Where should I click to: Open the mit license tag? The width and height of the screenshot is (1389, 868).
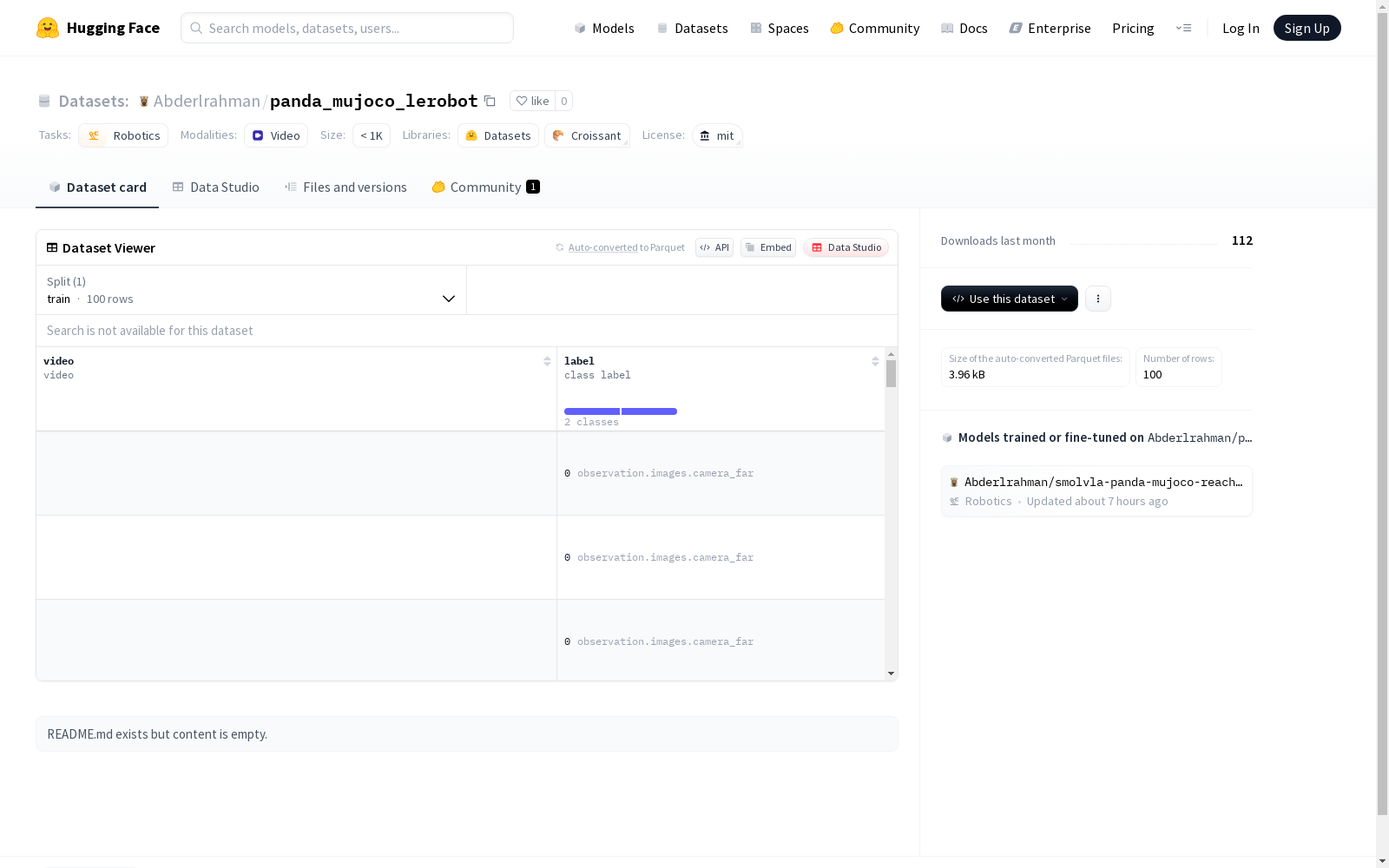[717, 135]
